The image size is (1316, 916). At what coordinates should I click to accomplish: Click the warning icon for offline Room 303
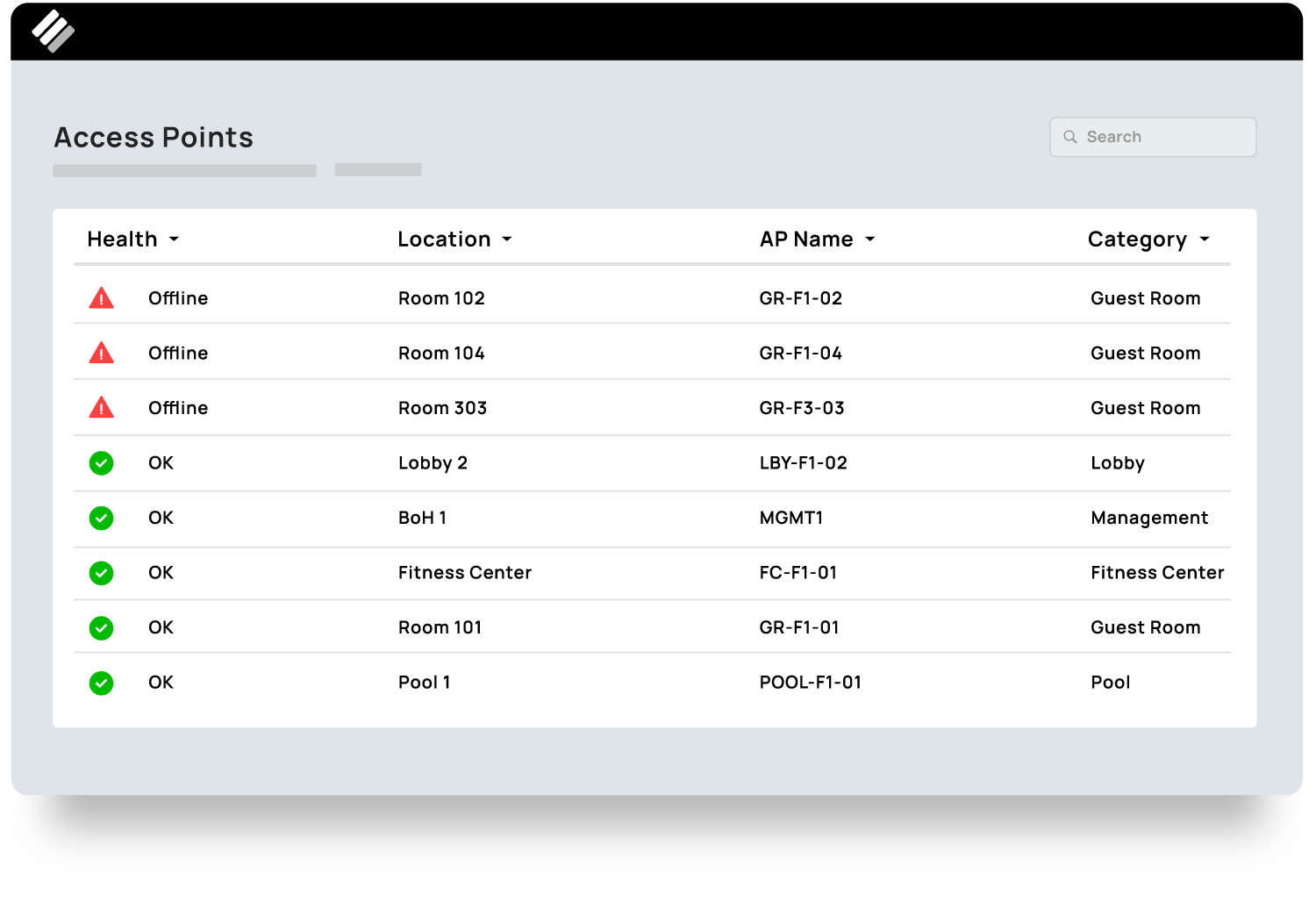(101, 407)
